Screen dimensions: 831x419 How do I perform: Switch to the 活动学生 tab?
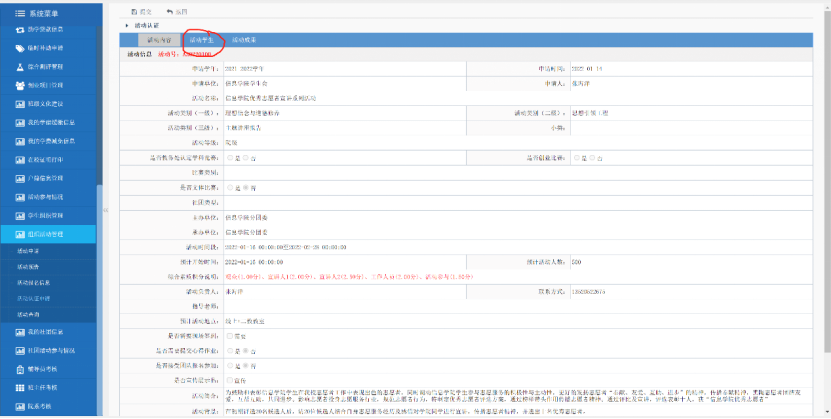[202, 40]
